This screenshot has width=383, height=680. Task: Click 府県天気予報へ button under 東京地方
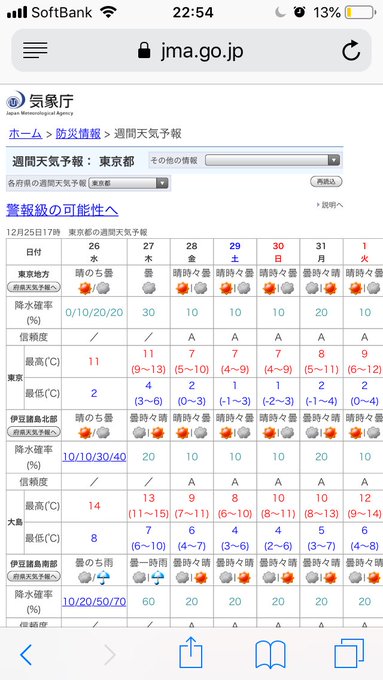tap(34, 287)
